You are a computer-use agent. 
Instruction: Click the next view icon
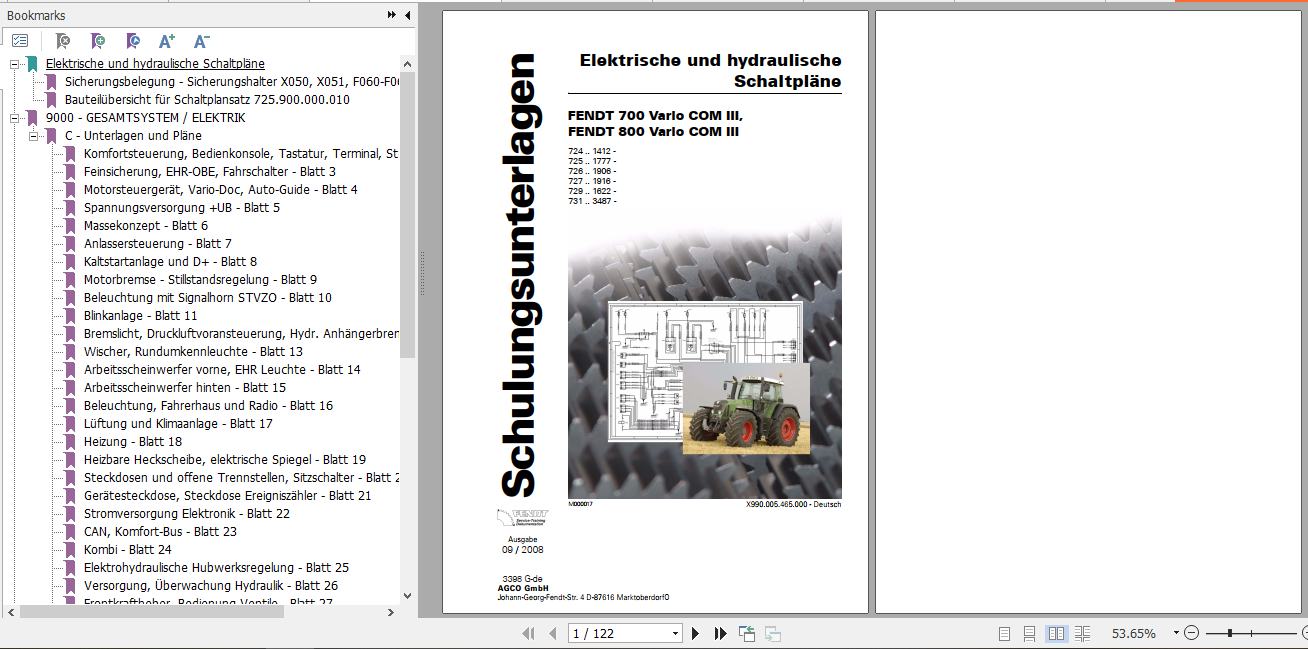(x=772, y=633)
